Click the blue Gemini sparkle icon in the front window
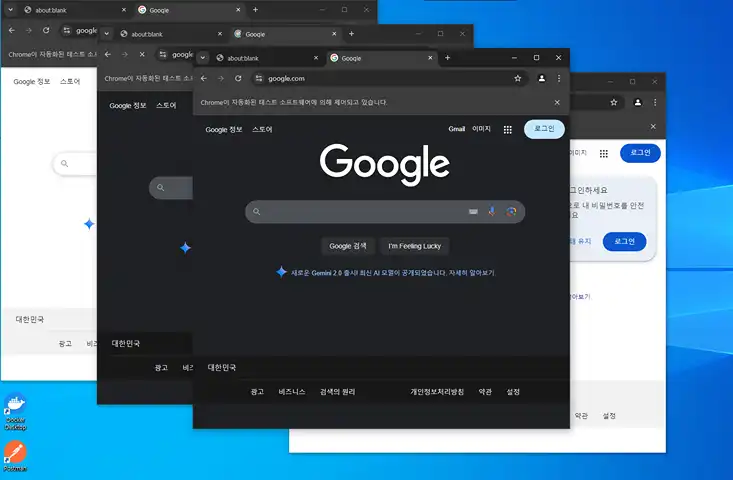 click(281, 272)
